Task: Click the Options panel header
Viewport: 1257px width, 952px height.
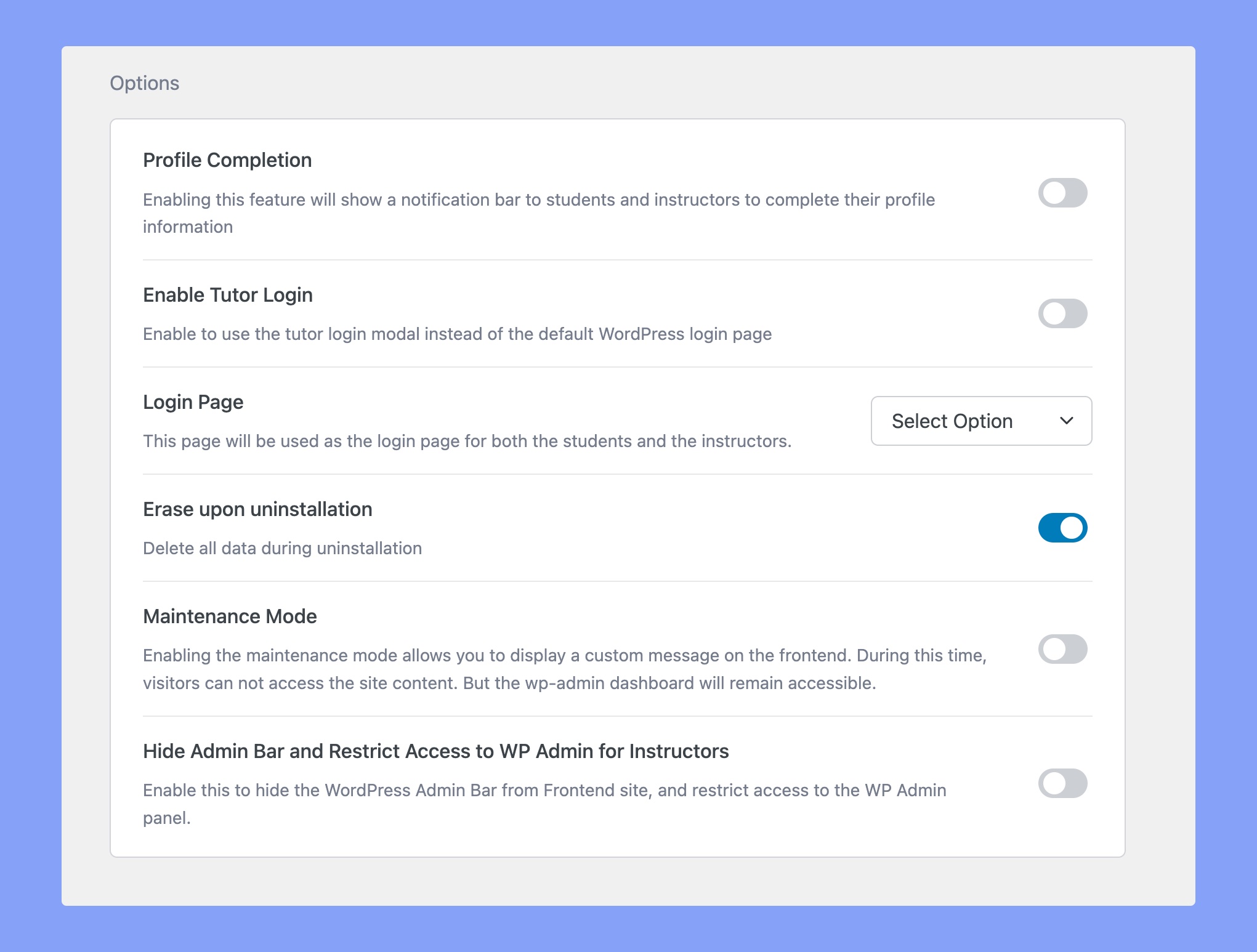Action: click(x=144, y=83)
